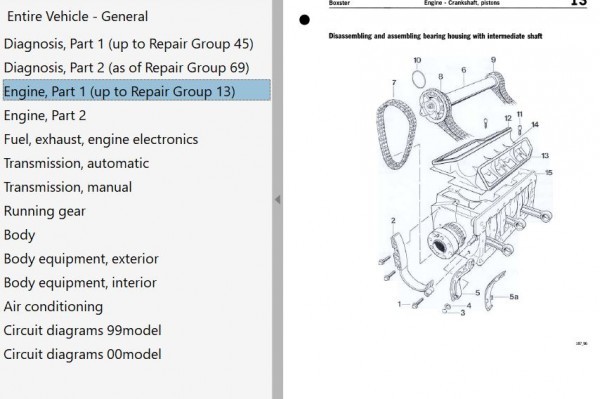The image size is (600, 399).
Task: Select Engine, Part 1 (up to Repair Group 13)
Action: pos(137,90)
